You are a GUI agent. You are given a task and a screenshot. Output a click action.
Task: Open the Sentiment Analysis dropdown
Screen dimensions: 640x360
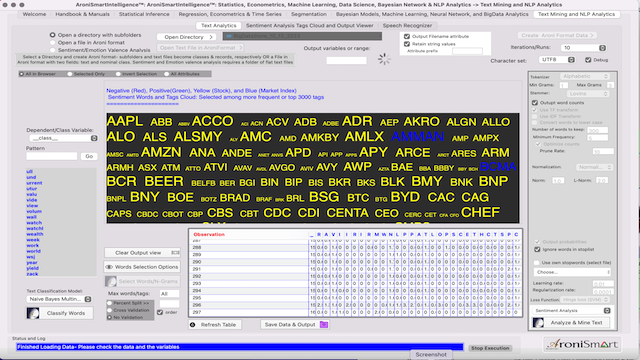[x=572, y=311]
